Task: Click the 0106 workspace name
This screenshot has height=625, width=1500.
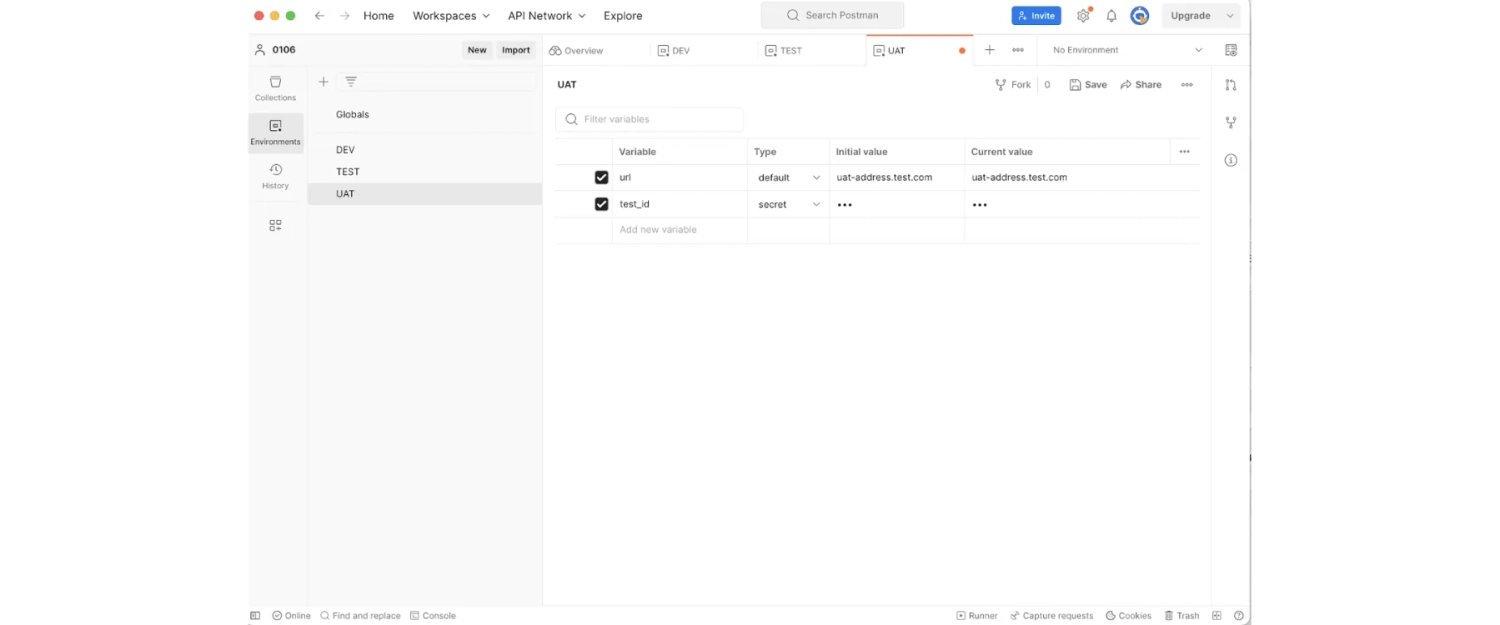Action: pyautogui.click(x=284, y=50)
